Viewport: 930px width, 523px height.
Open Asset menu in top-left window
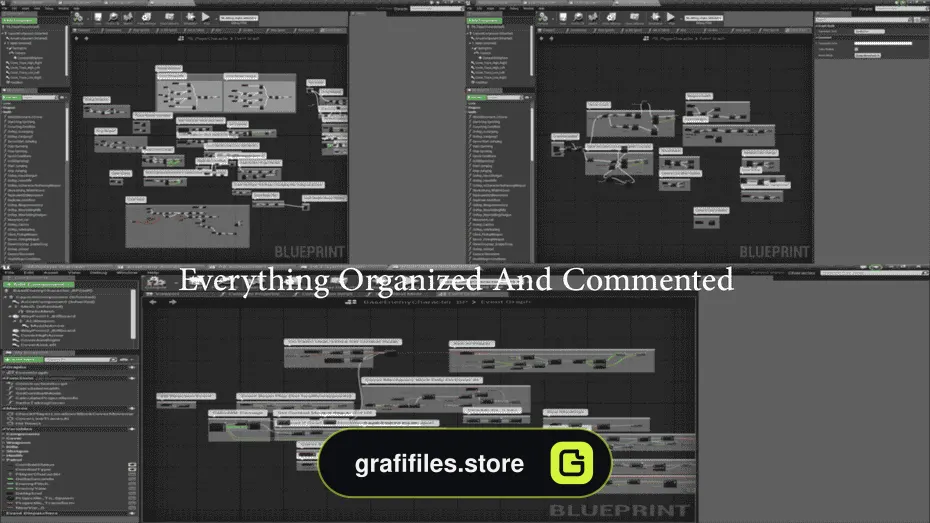[x=25, y=8]
